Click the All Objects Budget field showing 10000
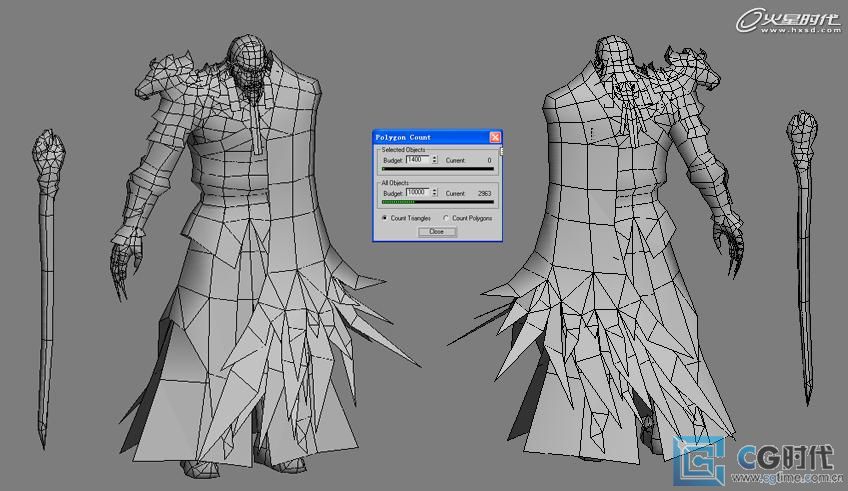The height and width of the screenshot is (491, 848). (x=418, y=193)
